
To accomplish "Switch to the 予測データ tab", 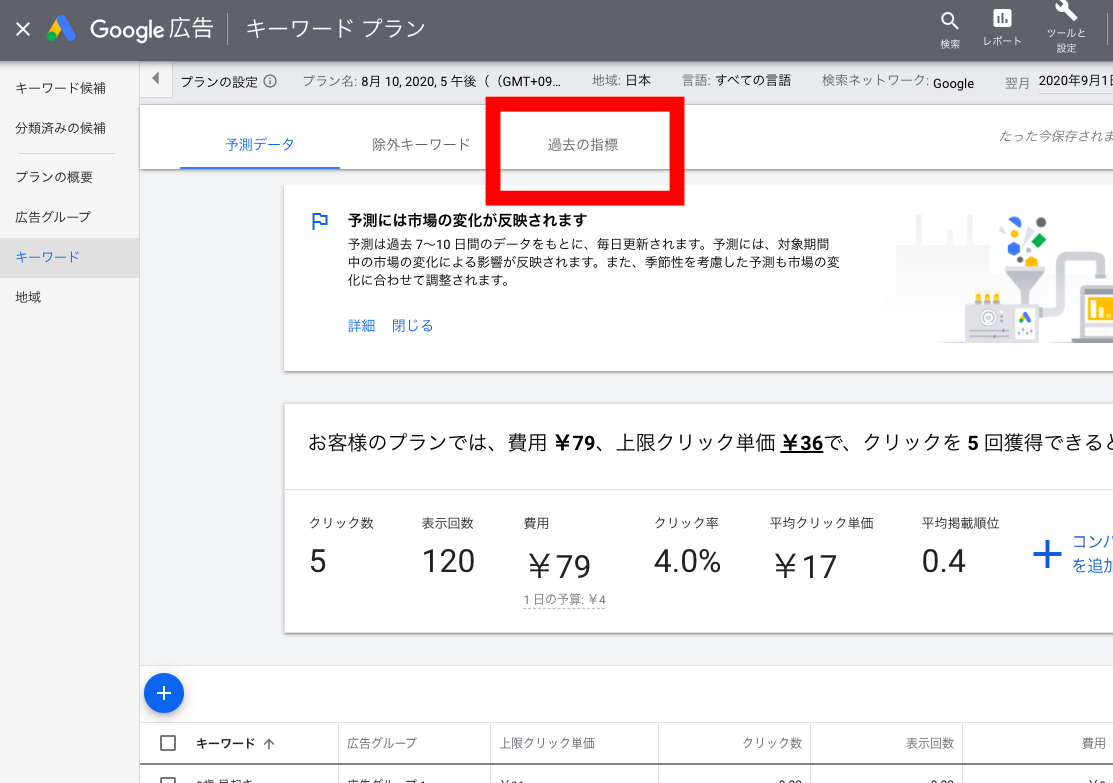I will click(x=260, y=145).
